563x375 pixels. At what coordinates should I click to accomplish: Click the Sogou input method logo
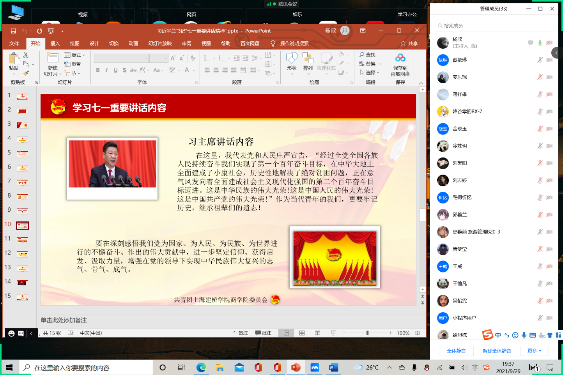(x=487, y=335)
